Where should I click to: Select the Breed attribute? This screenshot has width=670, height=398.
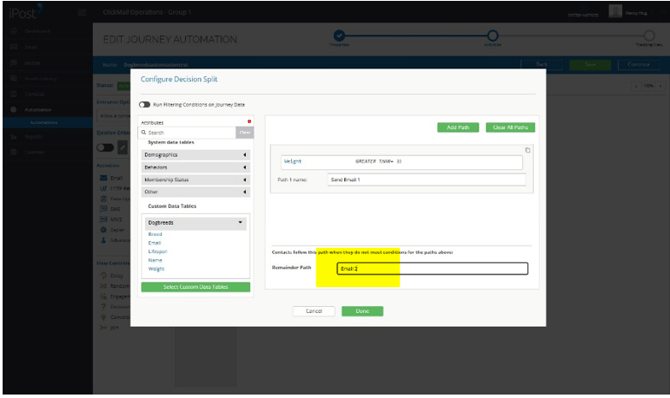point(155,234)
